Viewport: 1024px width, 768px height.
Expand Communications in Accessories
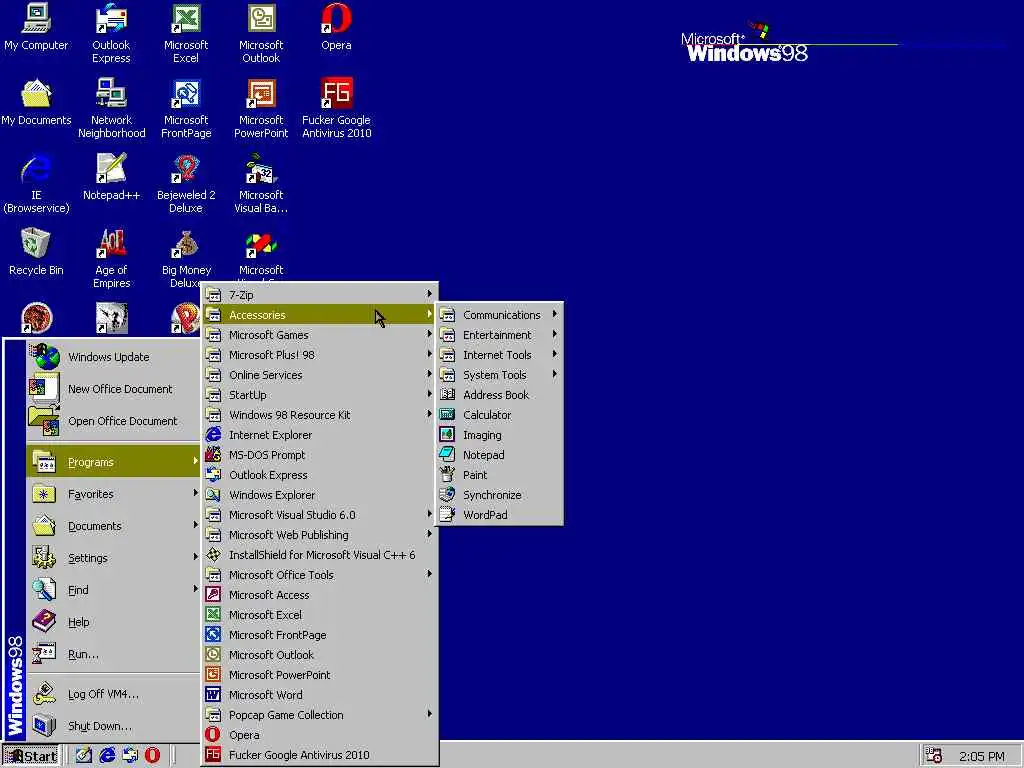500,314
